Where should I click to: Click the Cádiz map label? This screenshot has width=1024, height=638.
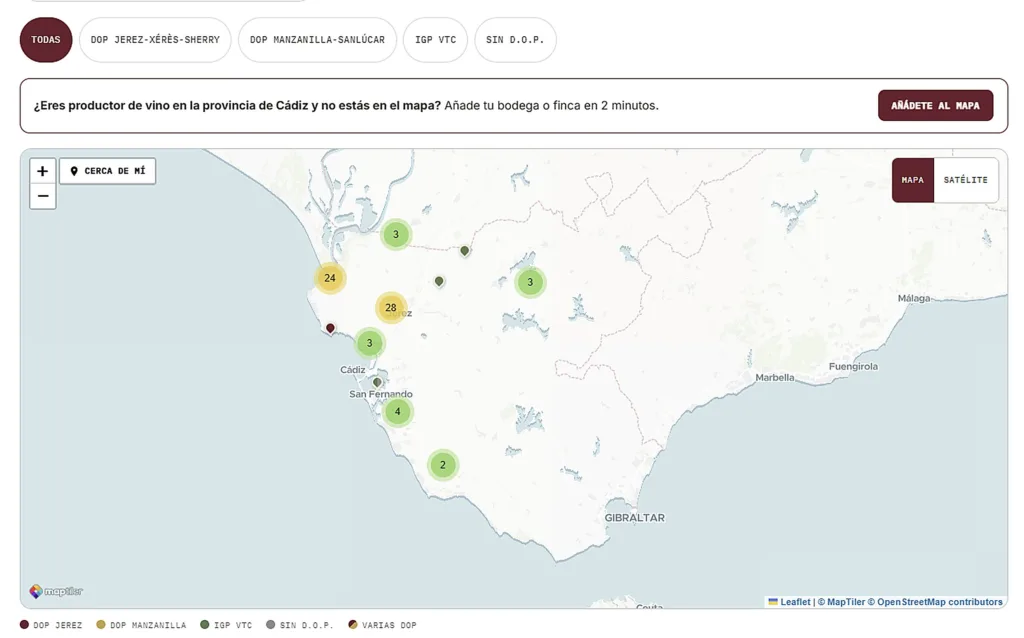[x=353, y=370]
